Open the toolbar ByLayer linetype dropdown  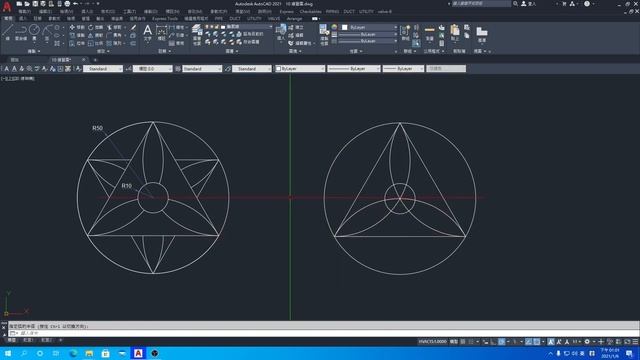click(354, 69)
